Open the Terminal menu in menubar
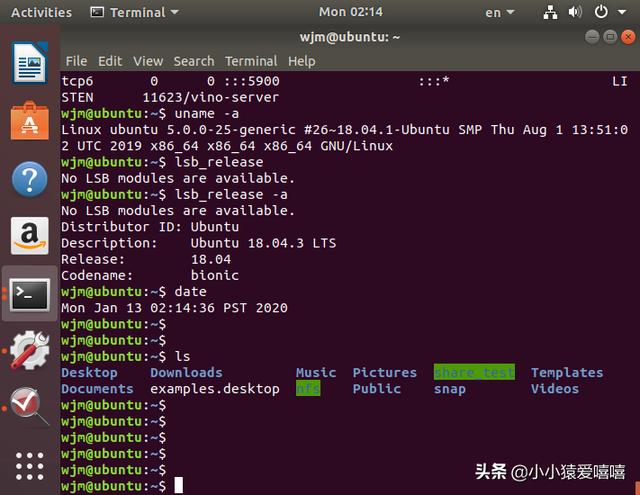Viewport: 640px width, 495px height. coord(251,61)
